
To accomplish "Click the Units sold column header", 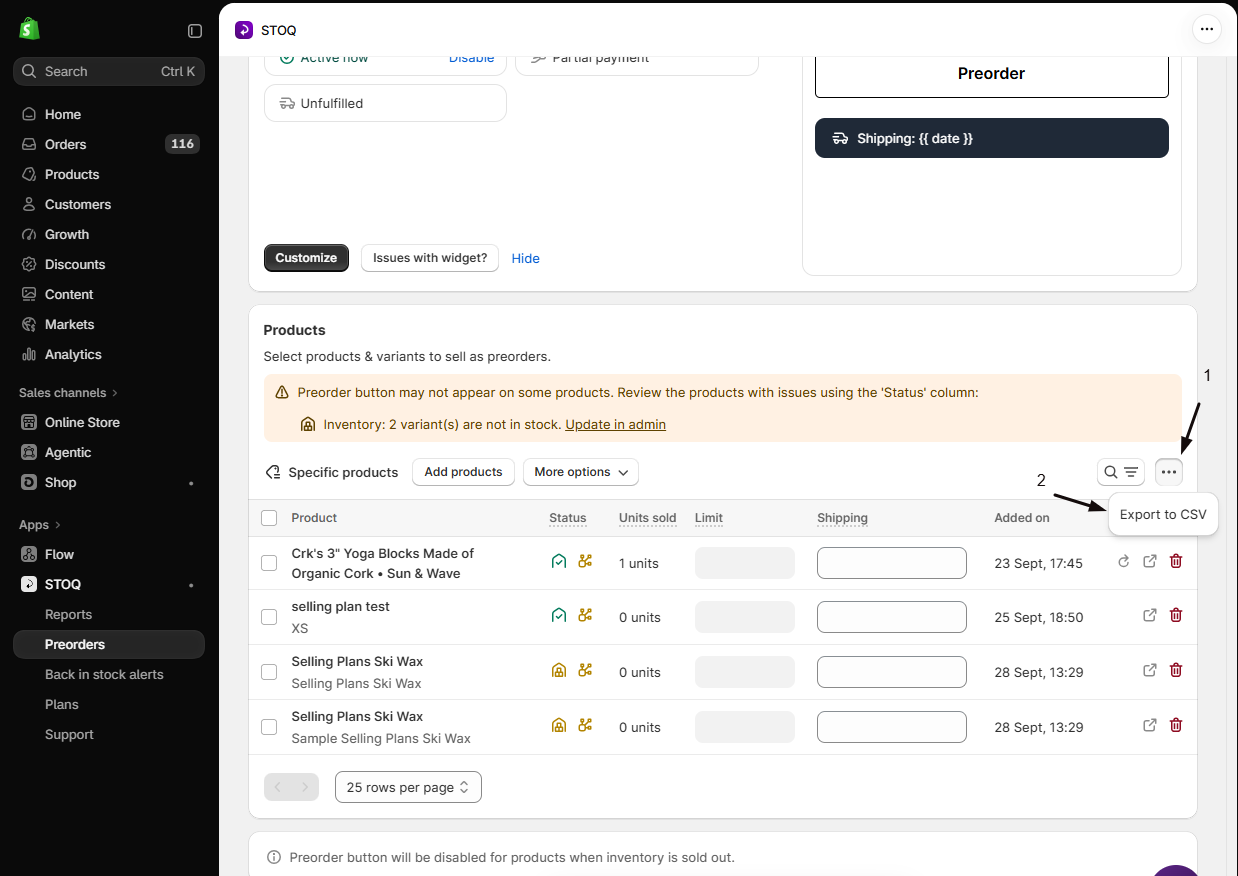I will click(648, 518).
